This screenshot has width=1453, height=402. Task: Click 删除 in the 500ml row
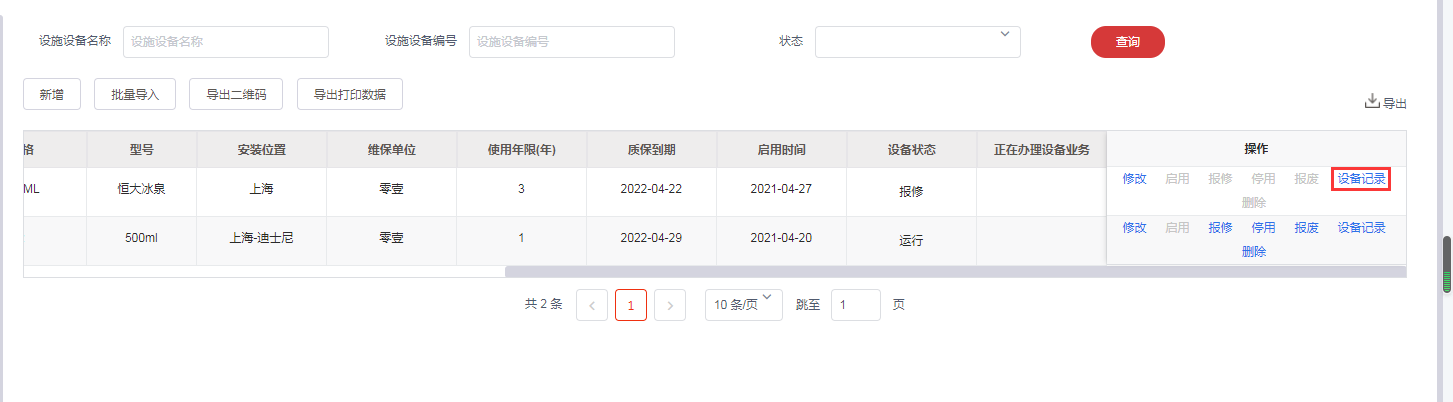coord(1254,252)
